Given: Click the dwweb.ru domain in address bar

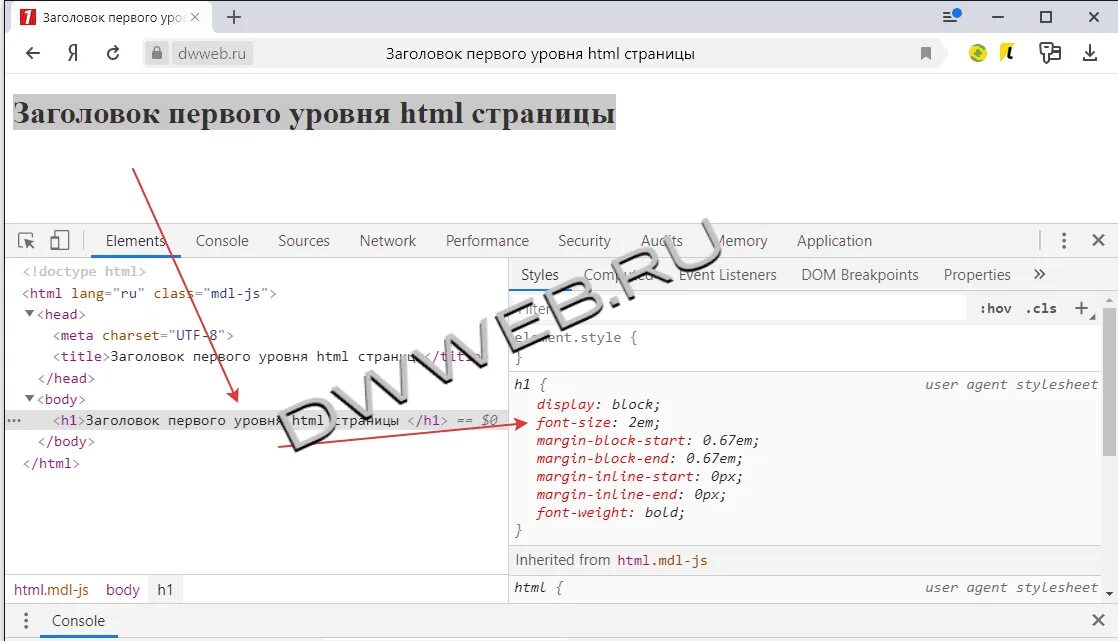Looking at the screenshot, I should [212, 53].
